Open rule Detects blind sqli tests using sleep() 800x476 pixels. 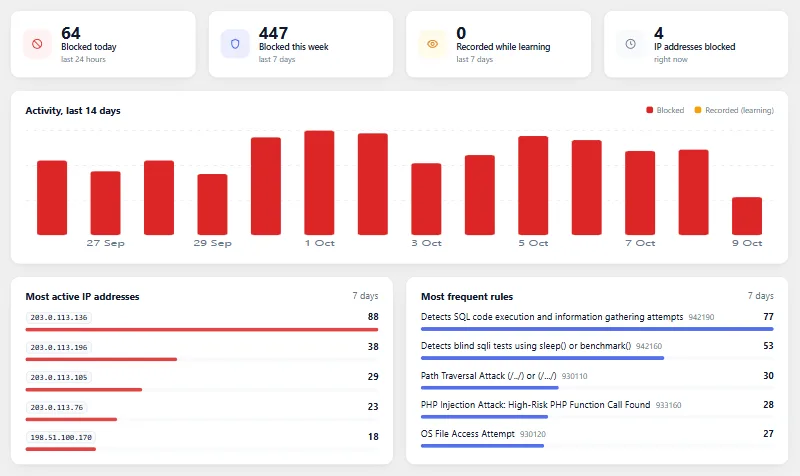tap(526, 346)
